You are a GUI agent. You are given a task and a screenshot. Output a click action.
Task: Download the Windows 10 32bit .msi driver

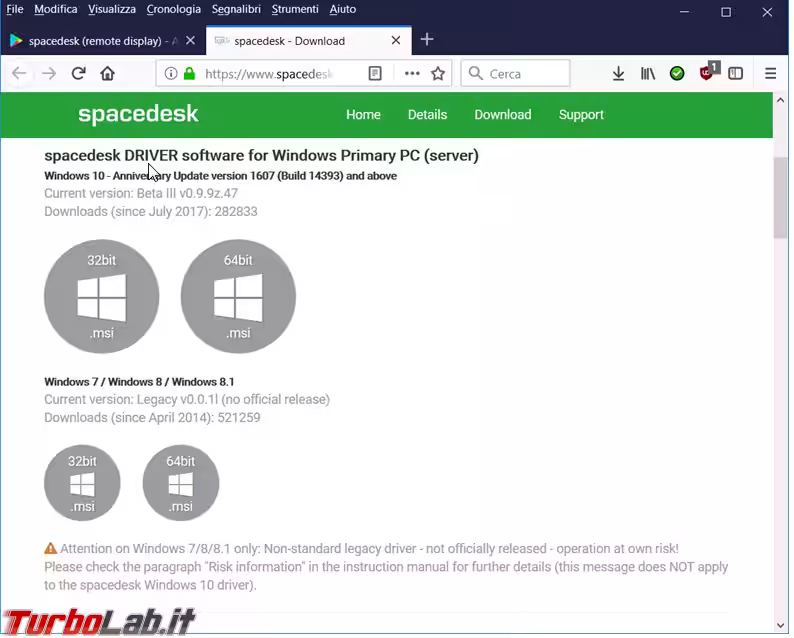[x=102, y=297]
